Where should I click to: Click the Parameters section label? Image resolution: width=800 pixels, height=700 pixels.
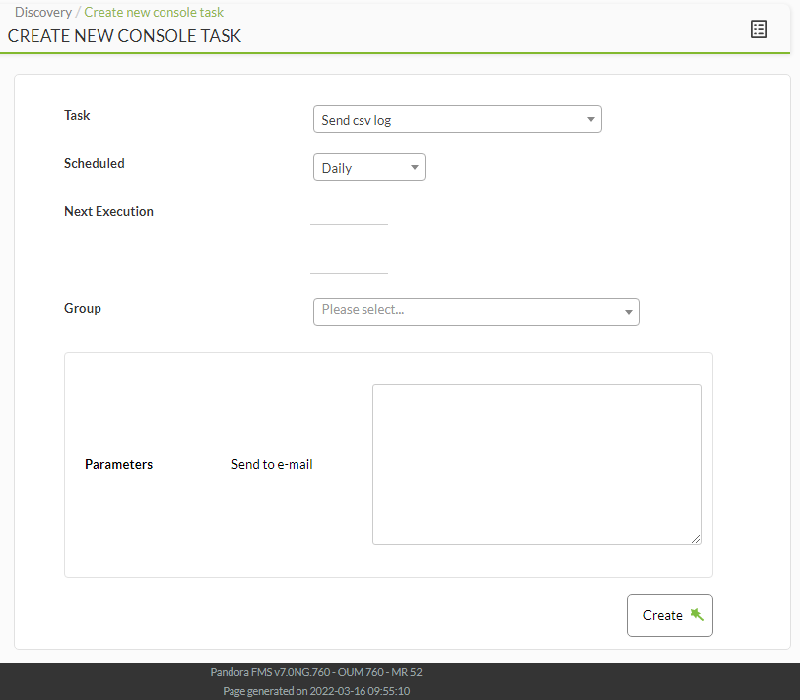coord(119,464)
